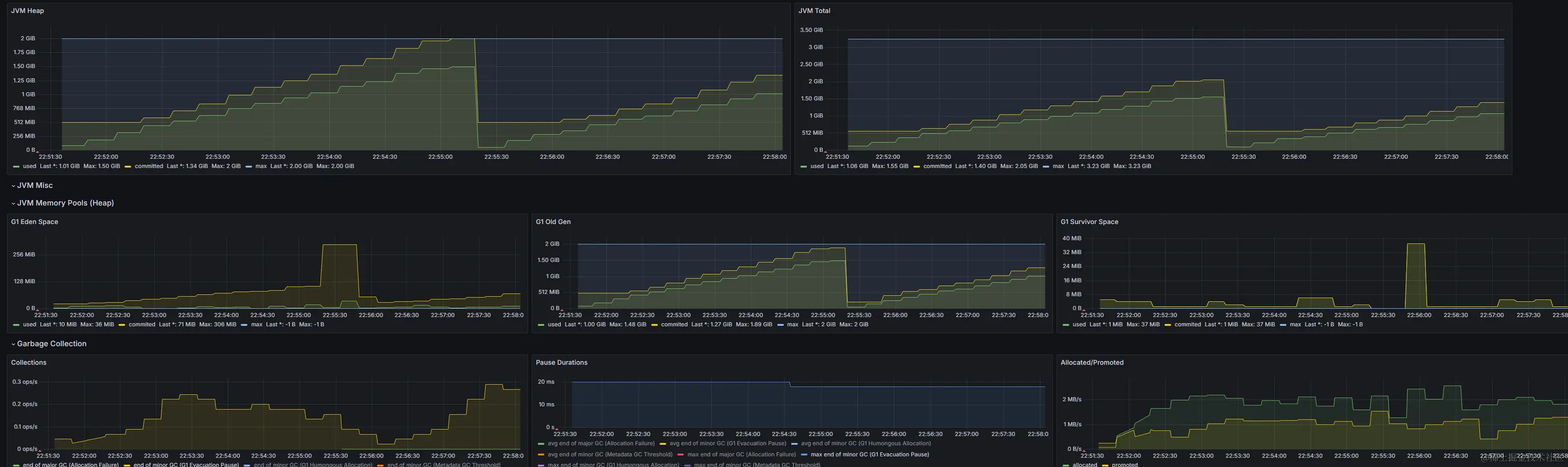Open the G1 Eden Space panel menu
The image size is (1568, 467).
35,222
